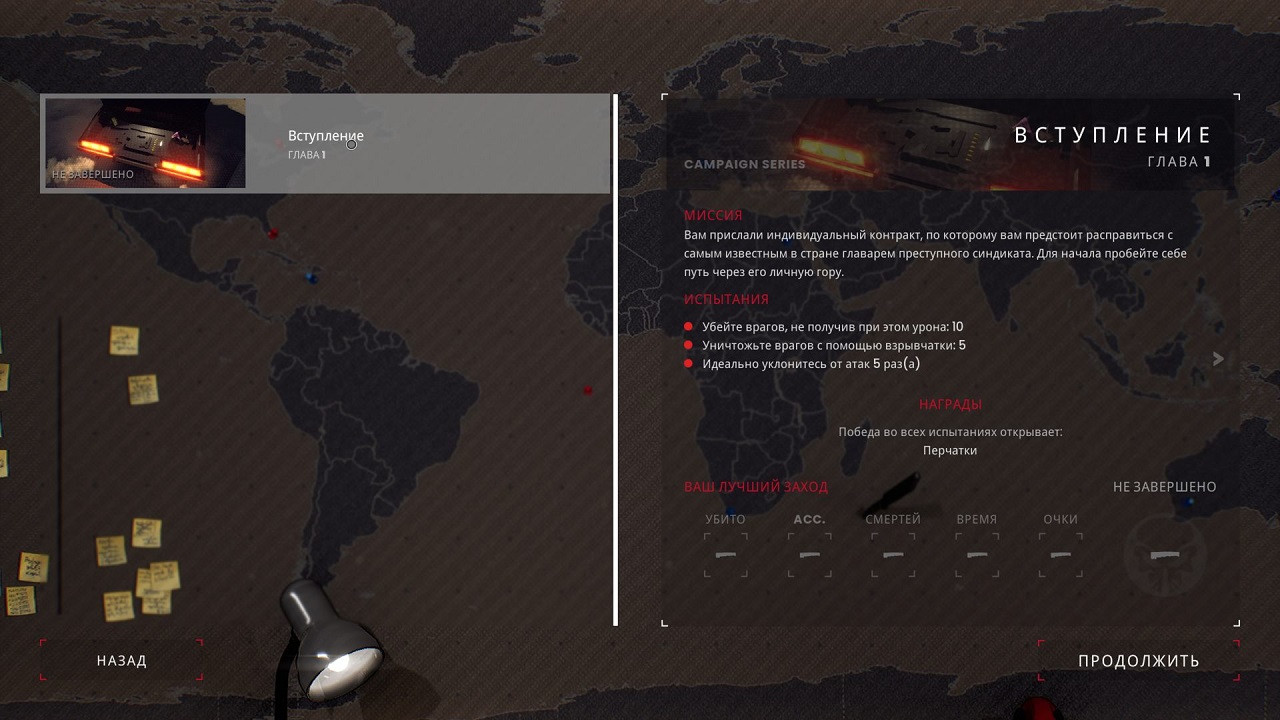The height and width of the screenshot is (720, 1280).
Task: Click the ВРЕМЯ stat box
Action: click(x=976, y=554)
